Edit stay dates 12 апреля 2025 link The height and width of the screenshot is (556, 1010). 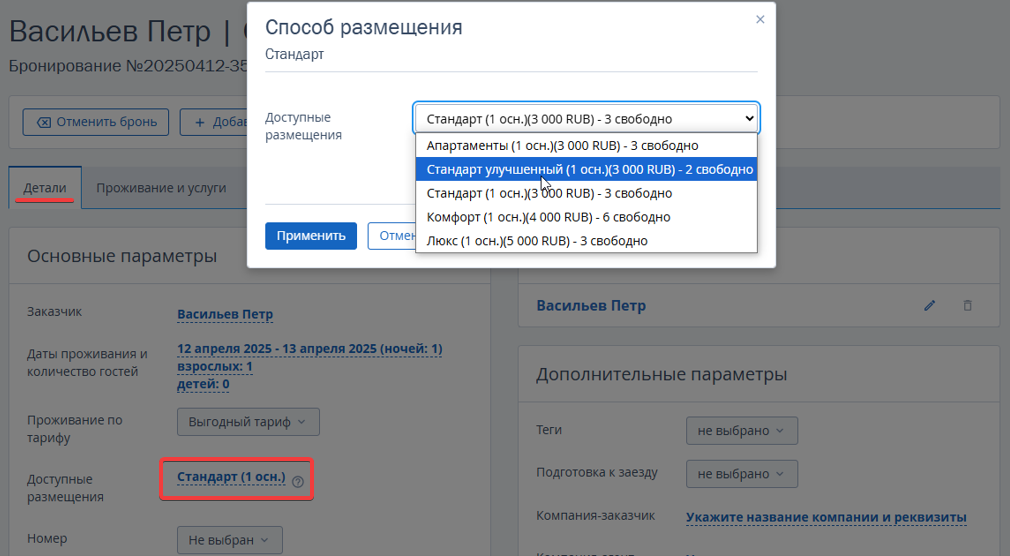[309, 349]
